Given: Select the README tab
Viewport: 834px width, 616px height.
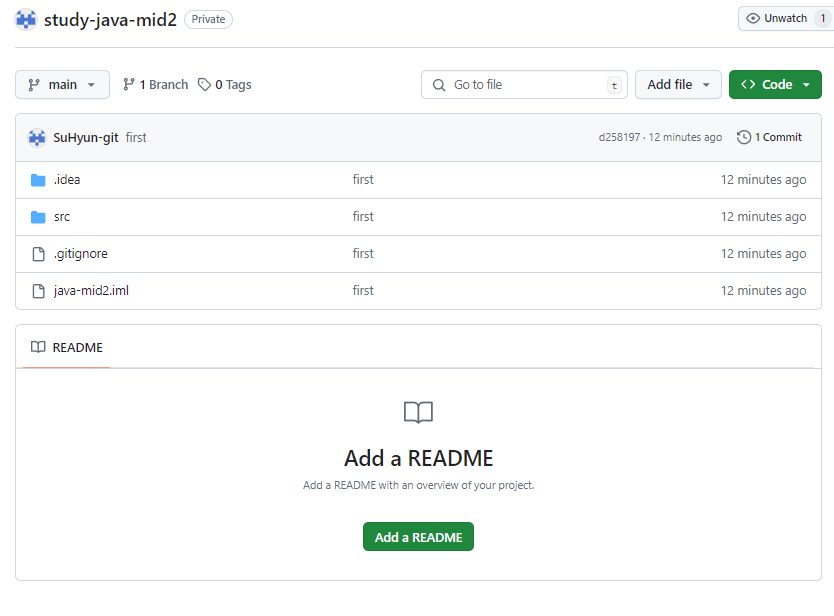Looking at the screenshot, I should 66,347.
